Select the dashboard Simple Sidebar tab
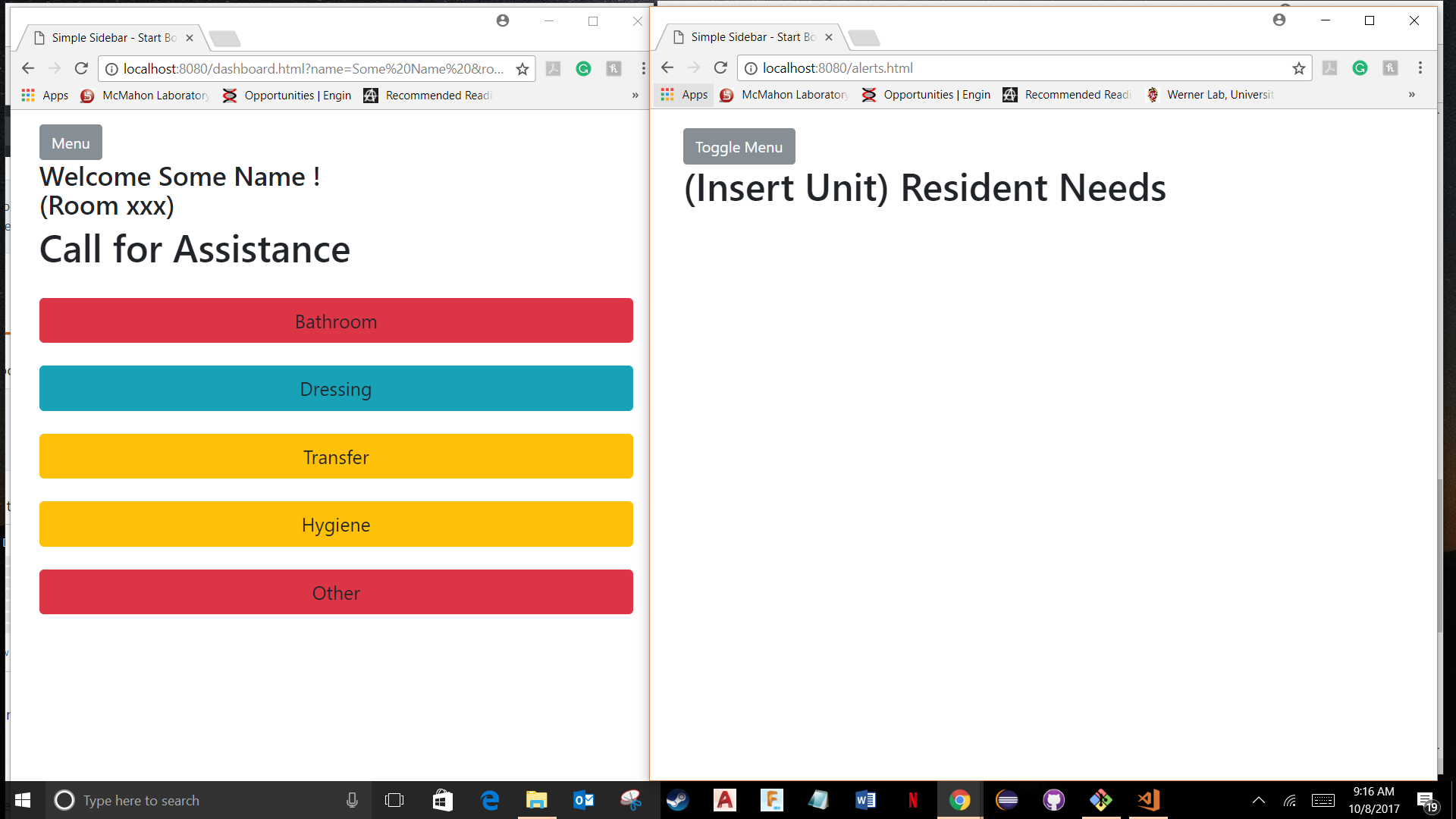The image size is (1456, 819). coord(114,38)
